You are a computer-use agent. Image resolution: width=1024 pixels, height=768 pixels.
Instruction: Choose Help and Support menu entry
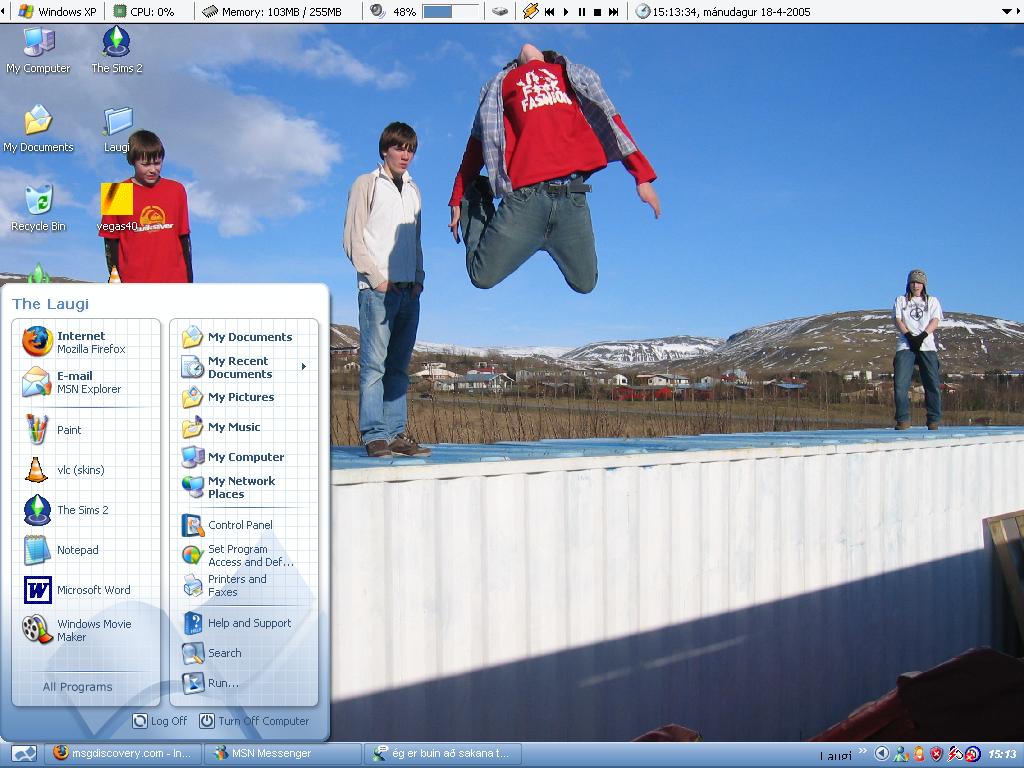[x=248, y=623]
